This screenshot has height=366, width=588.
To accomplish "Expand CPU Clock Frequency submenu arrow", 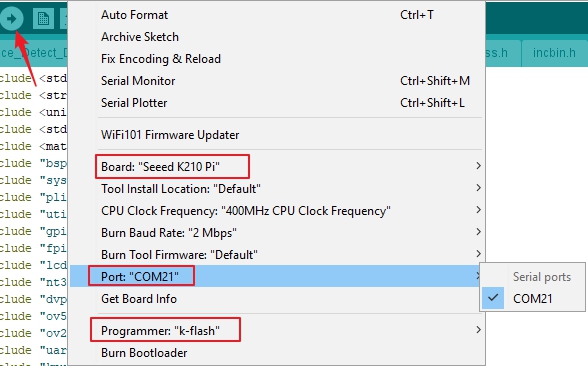I will point(478,210).
